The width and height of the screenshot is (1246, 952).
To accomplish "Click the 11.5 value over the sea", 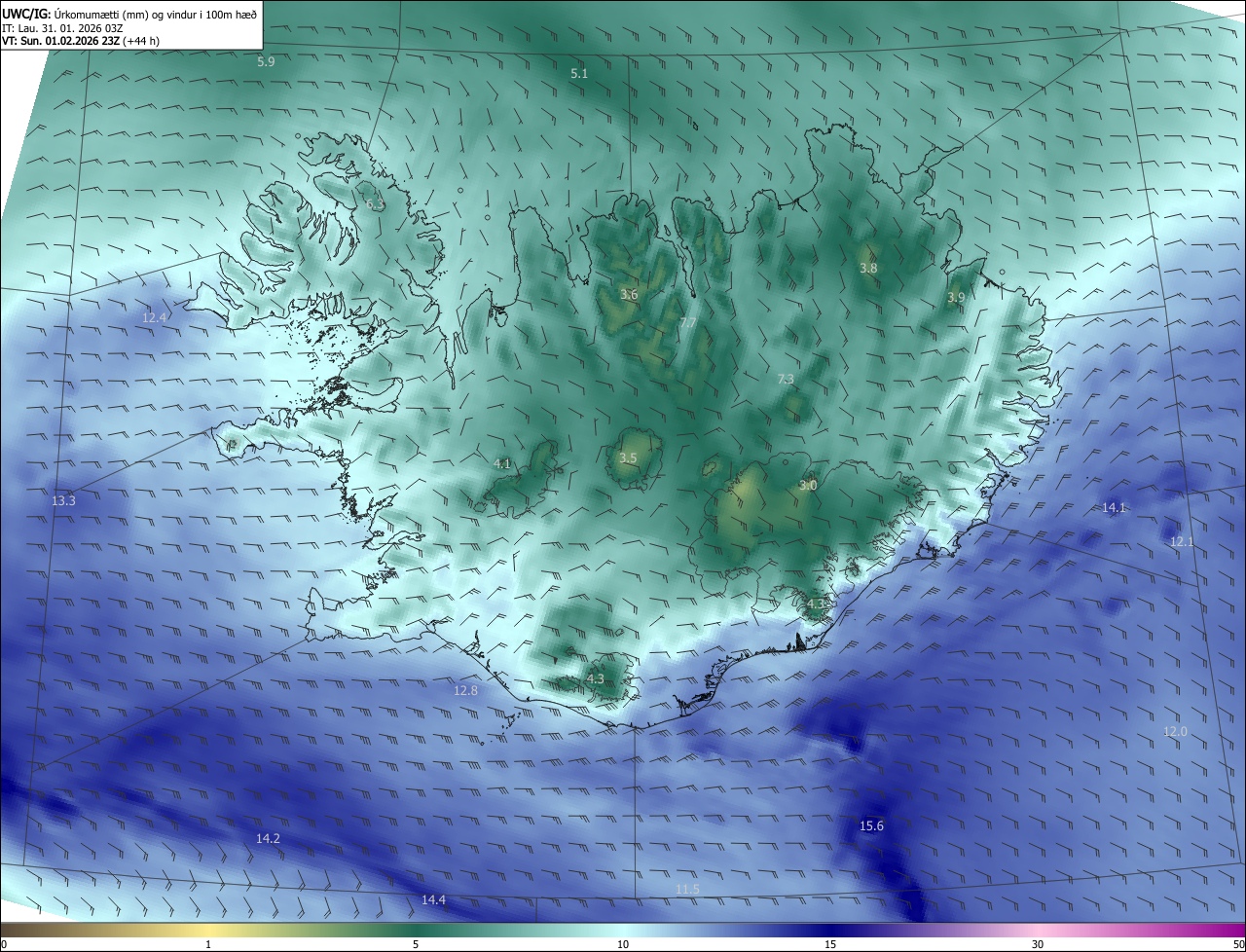I will tap(687, 890).
